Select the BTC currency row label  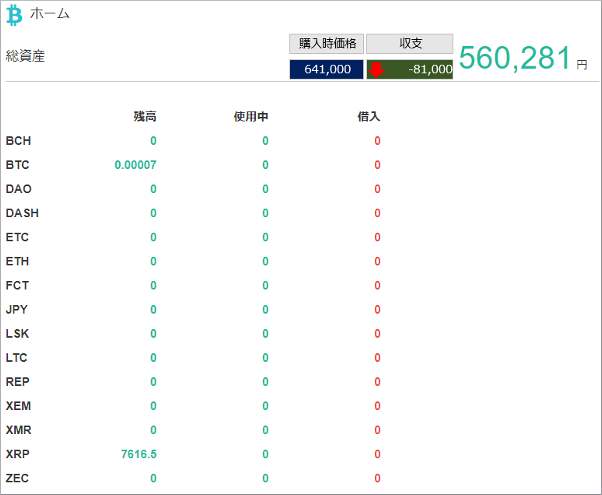pyautogui.click(x=17, y=165)
